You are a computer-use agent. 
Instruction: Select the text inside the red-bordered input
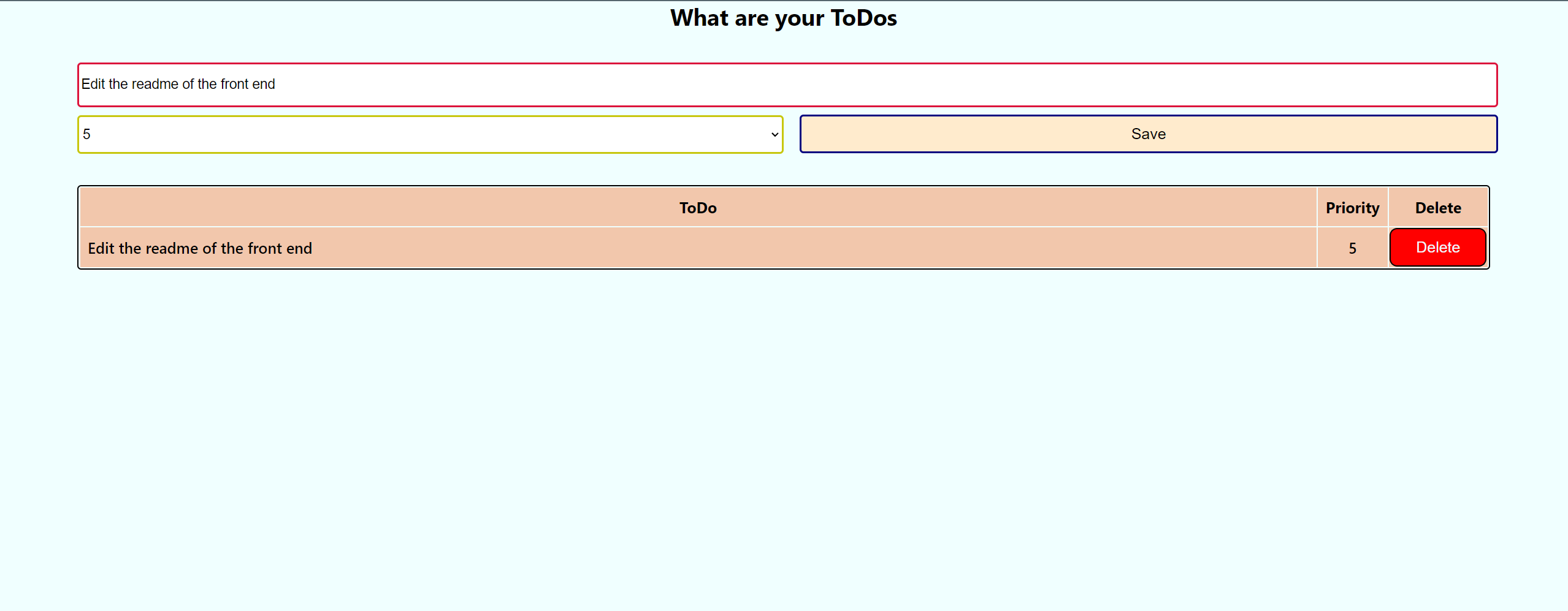tap(179, 84)
